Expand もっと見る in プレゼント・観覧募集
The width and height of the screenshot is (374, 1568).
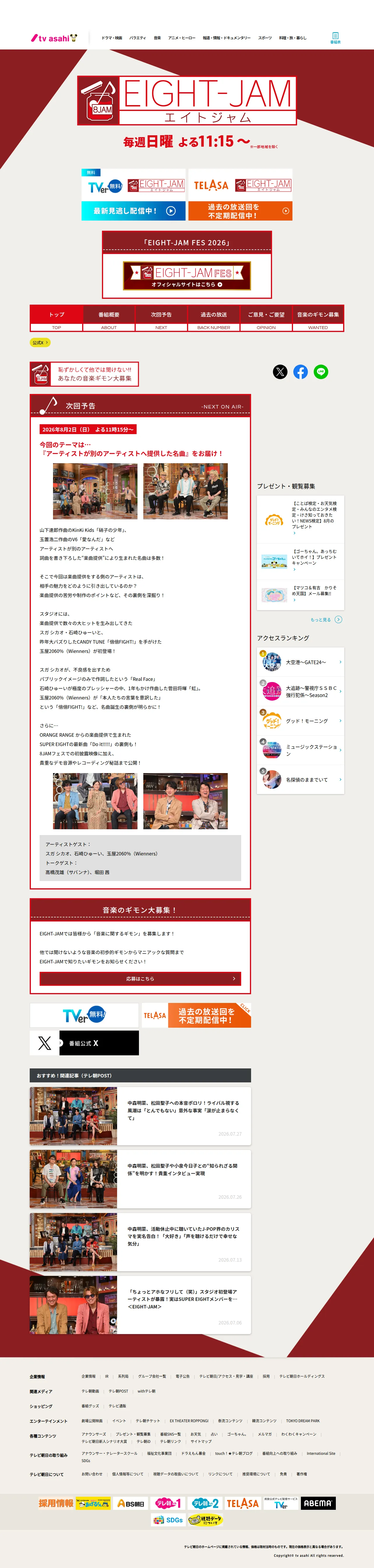(326, 620)
